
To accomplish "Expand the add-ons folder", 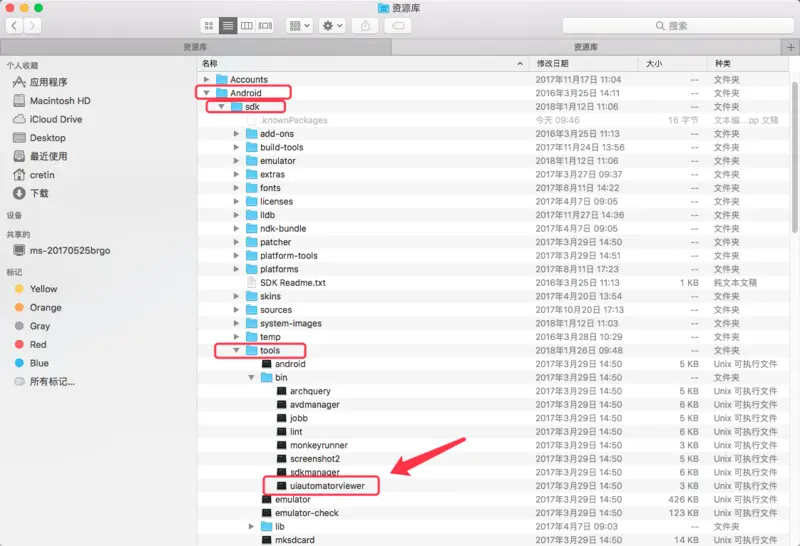I will pos(236,134).
